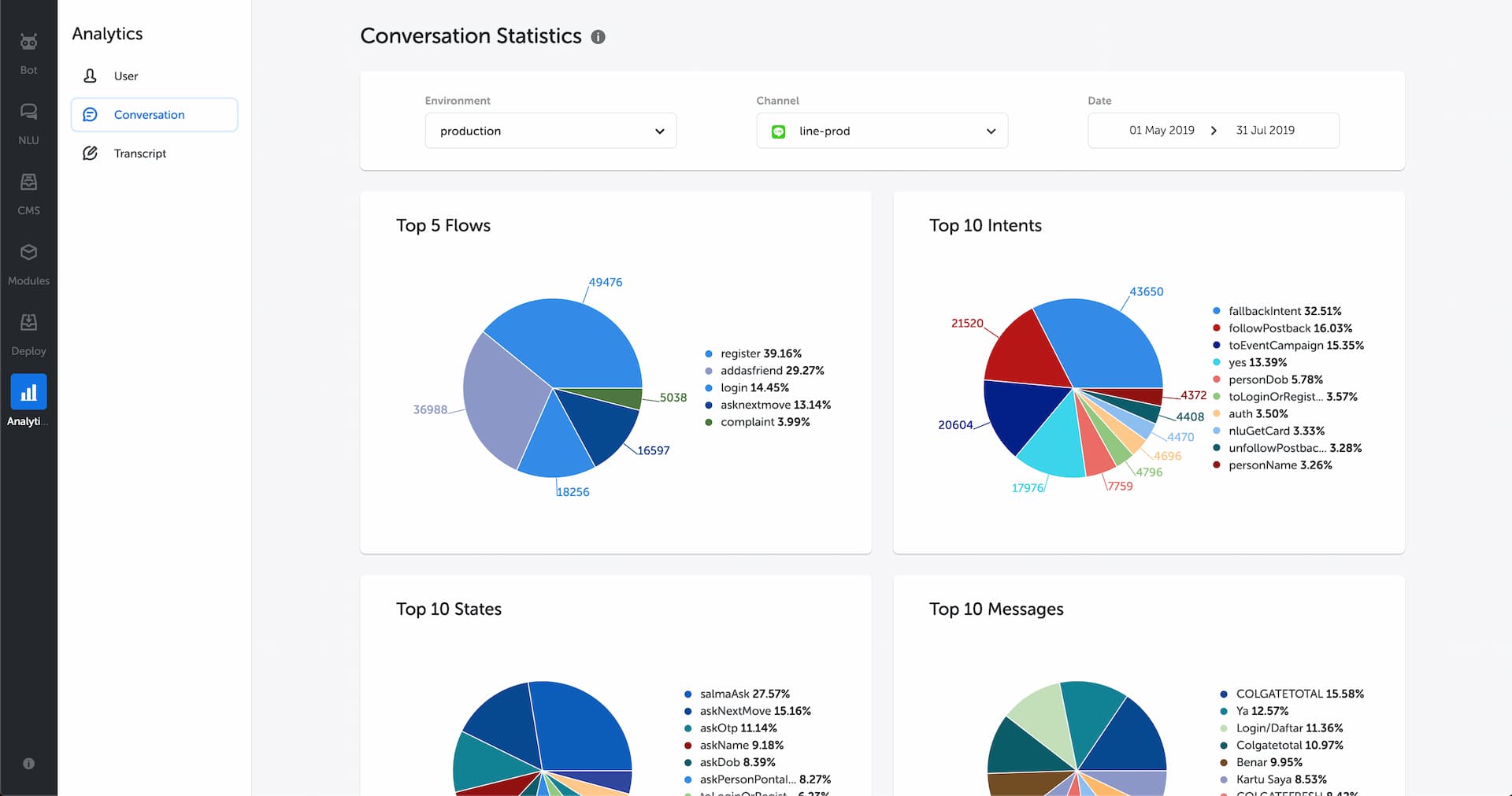Open the User analytics page
This screenshot has width=1512, height=796.
click(154, 76)
